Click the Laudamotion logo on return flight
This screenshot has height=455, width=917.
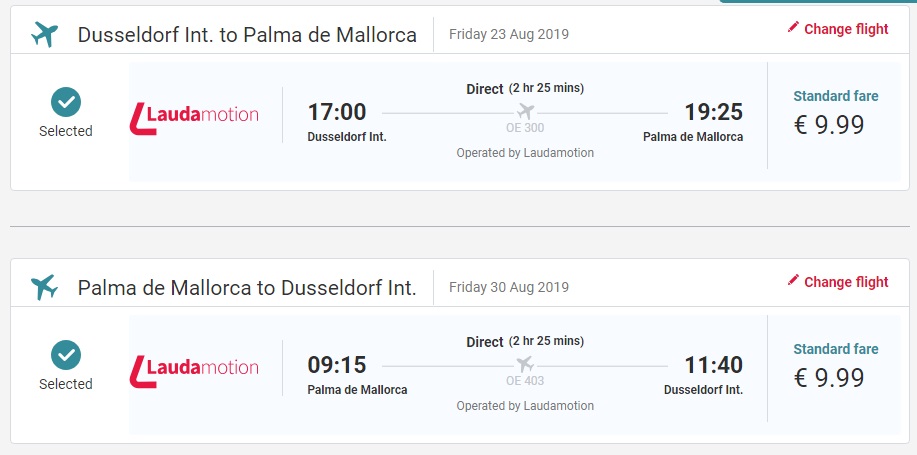coord(194,369)
